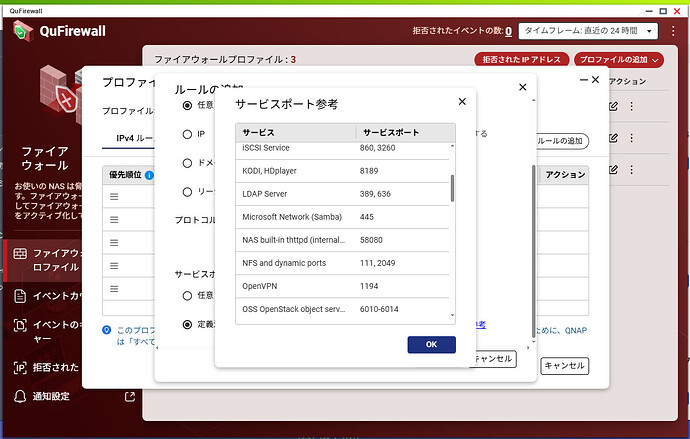Select the 定義 service port radio option
690x439 pixels.
click(187, 324)
